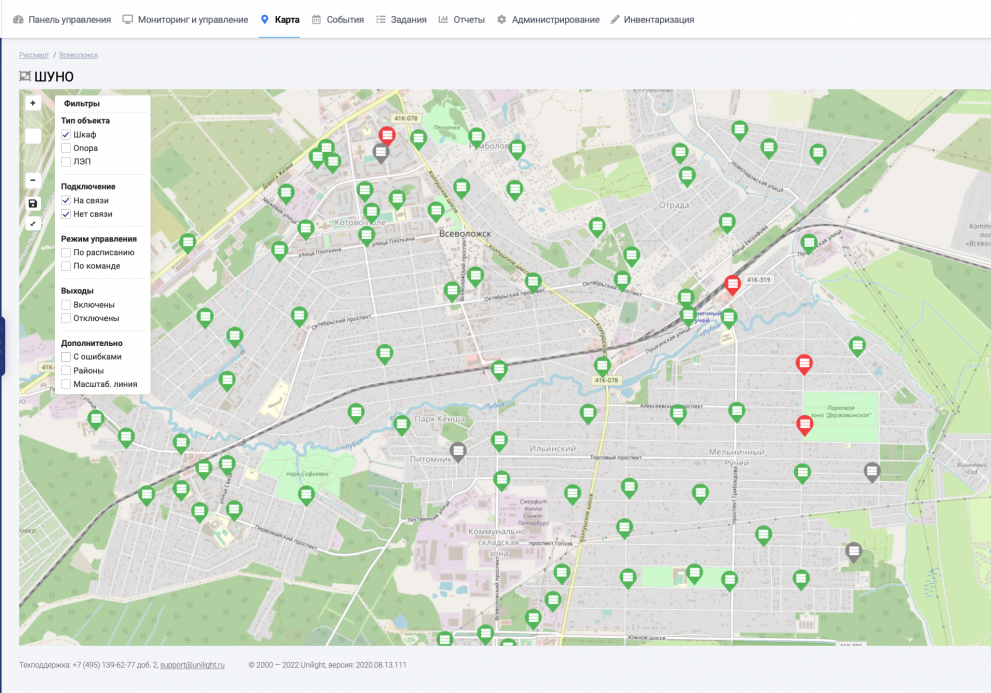Click green cabinet marker in Парк Кенша
The height and width of the screenshot is (693, 991).
tap(402, 425)
